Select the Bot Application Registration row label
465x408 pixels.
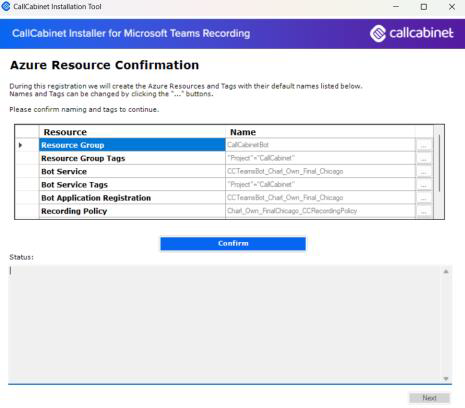click(x=132, y=198)
